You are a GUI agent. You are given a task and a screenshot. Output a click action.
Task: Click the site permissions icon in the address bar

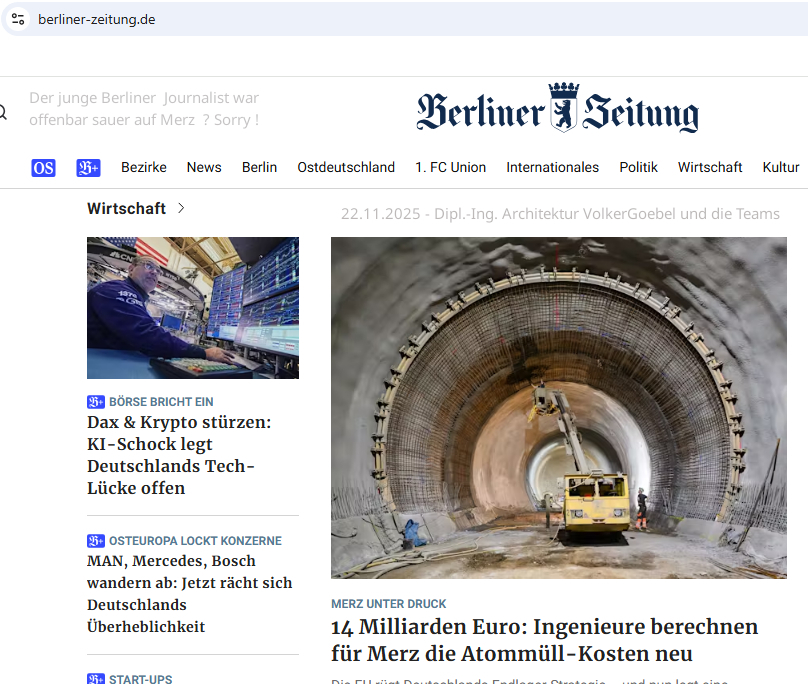(x=17, y=18)
